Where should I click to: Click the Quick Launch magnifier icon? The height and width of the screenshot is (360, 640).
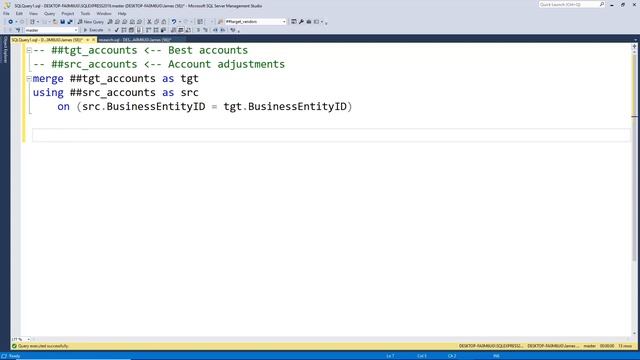click(602, 4)
